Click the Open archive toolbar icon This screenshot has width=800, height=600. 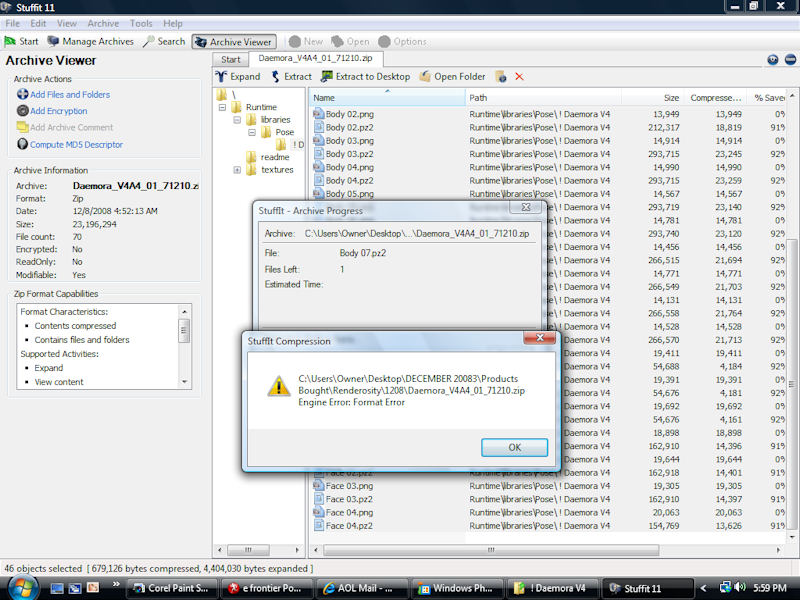pyautogui.click(x=350, y=41)
